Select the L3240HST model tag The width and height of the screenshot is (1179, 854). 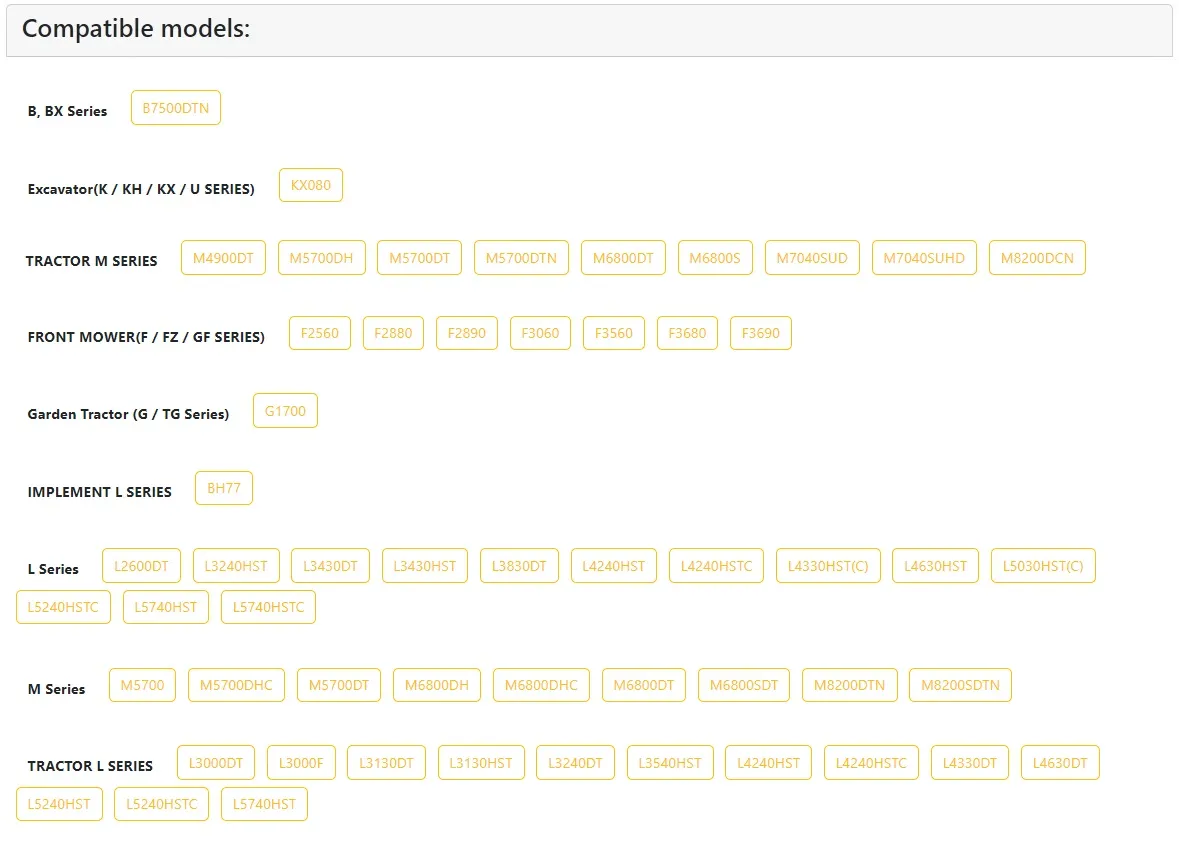pos(236,566)
